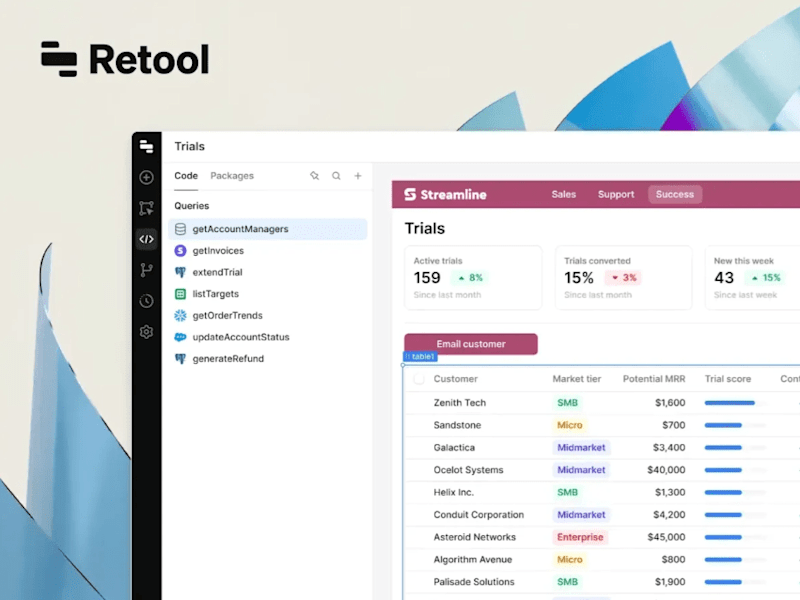
Task: Open the history clock icon
Action: pyautogui.click(x=146, y=301)
